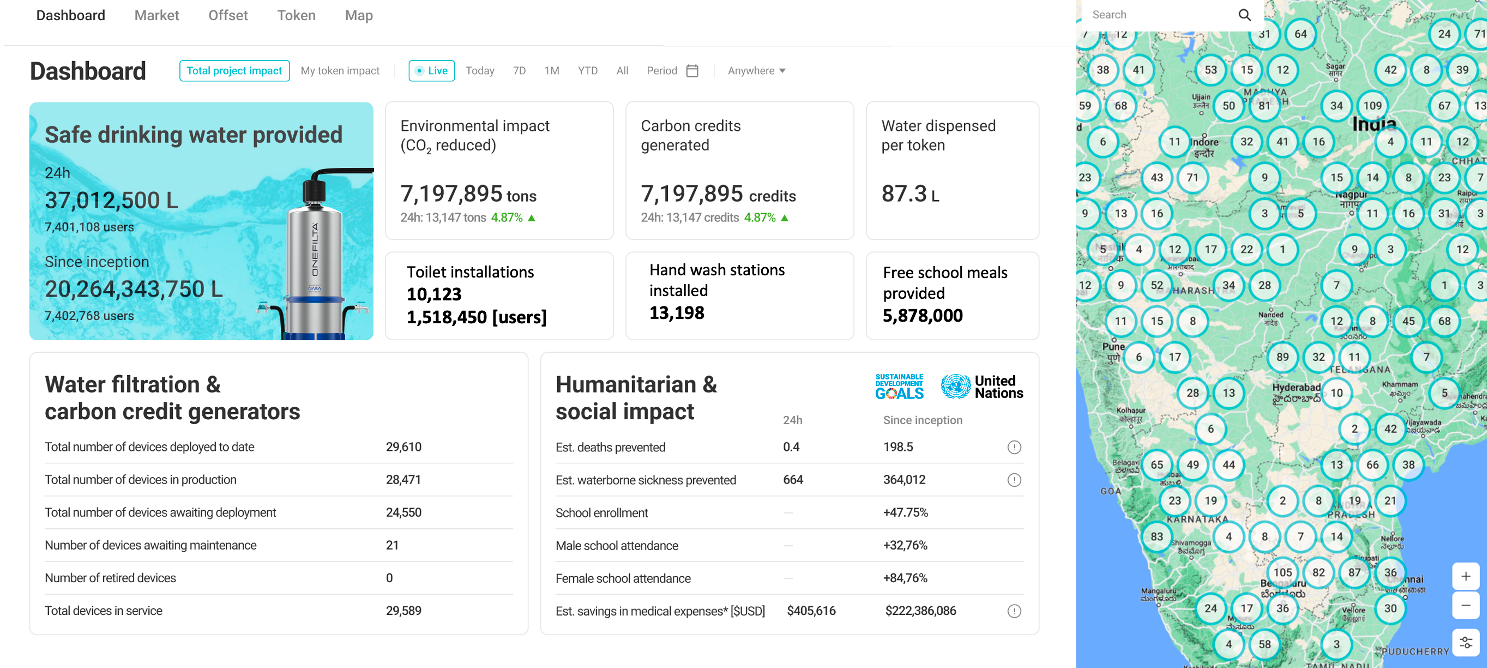1487x668 pixels.
Task: Click info icon for waterborne sickness prevented
Action: tap(1014, 480)
